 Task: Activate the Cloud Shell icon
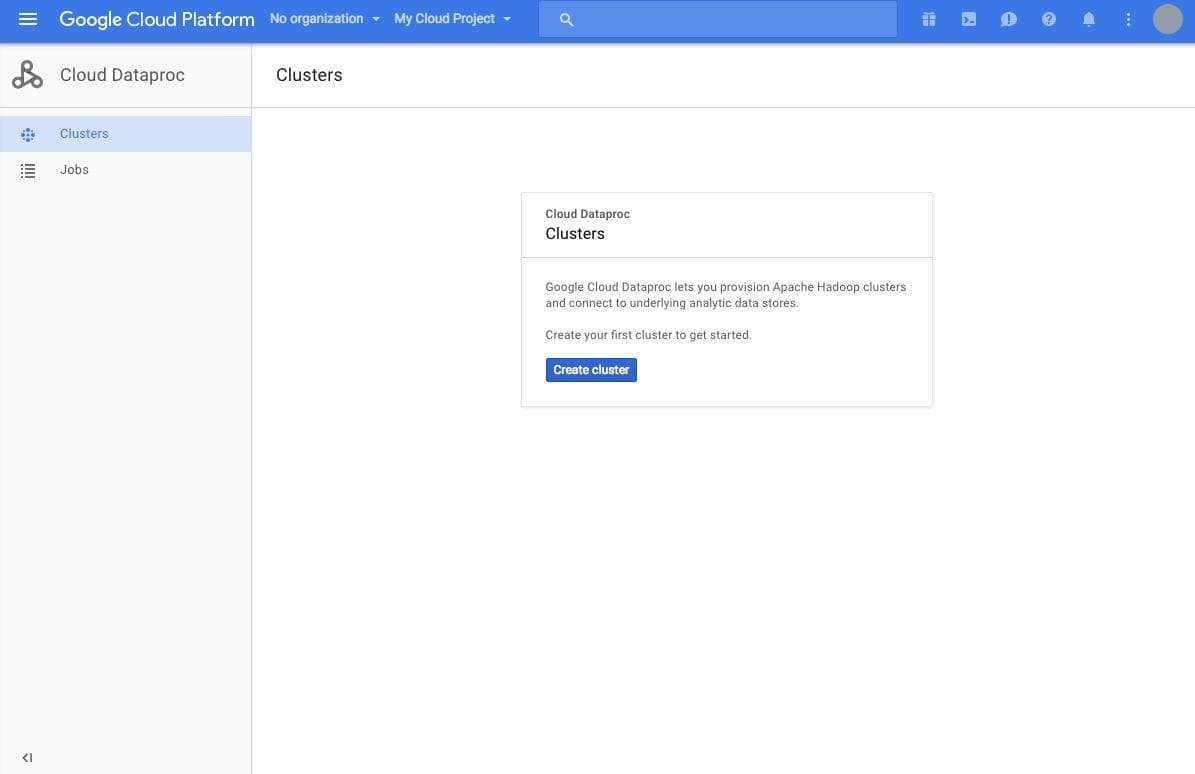coord(969,19)
